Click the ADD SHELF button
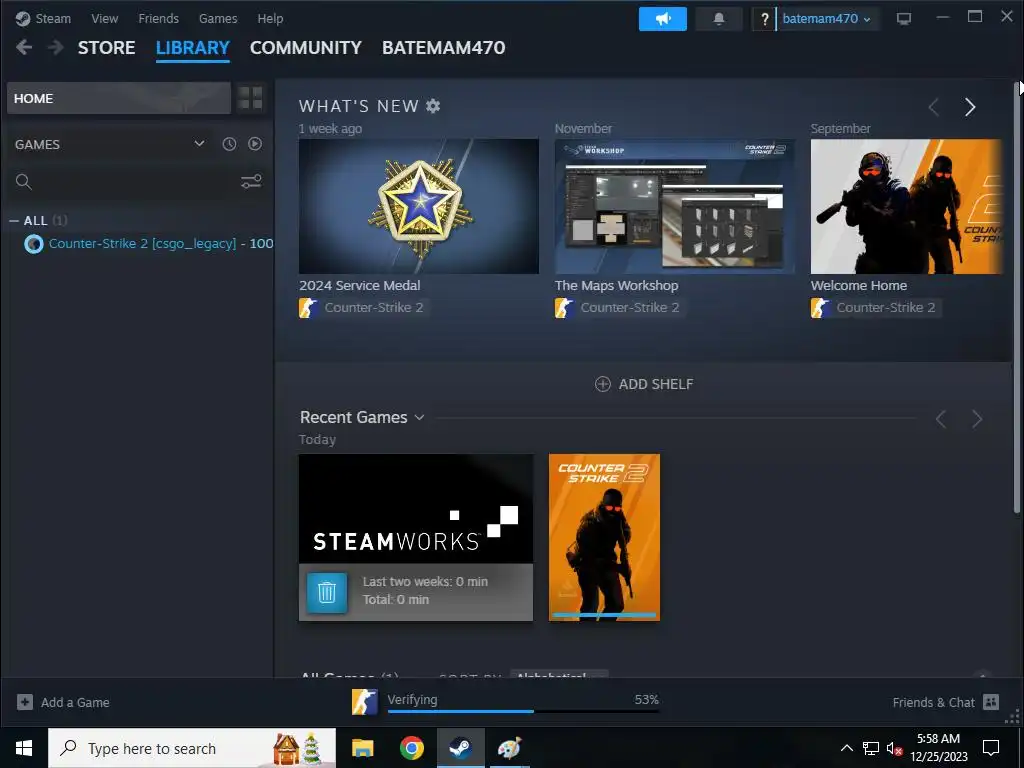This screenshot has height=768, width=1024. point(644,384)
